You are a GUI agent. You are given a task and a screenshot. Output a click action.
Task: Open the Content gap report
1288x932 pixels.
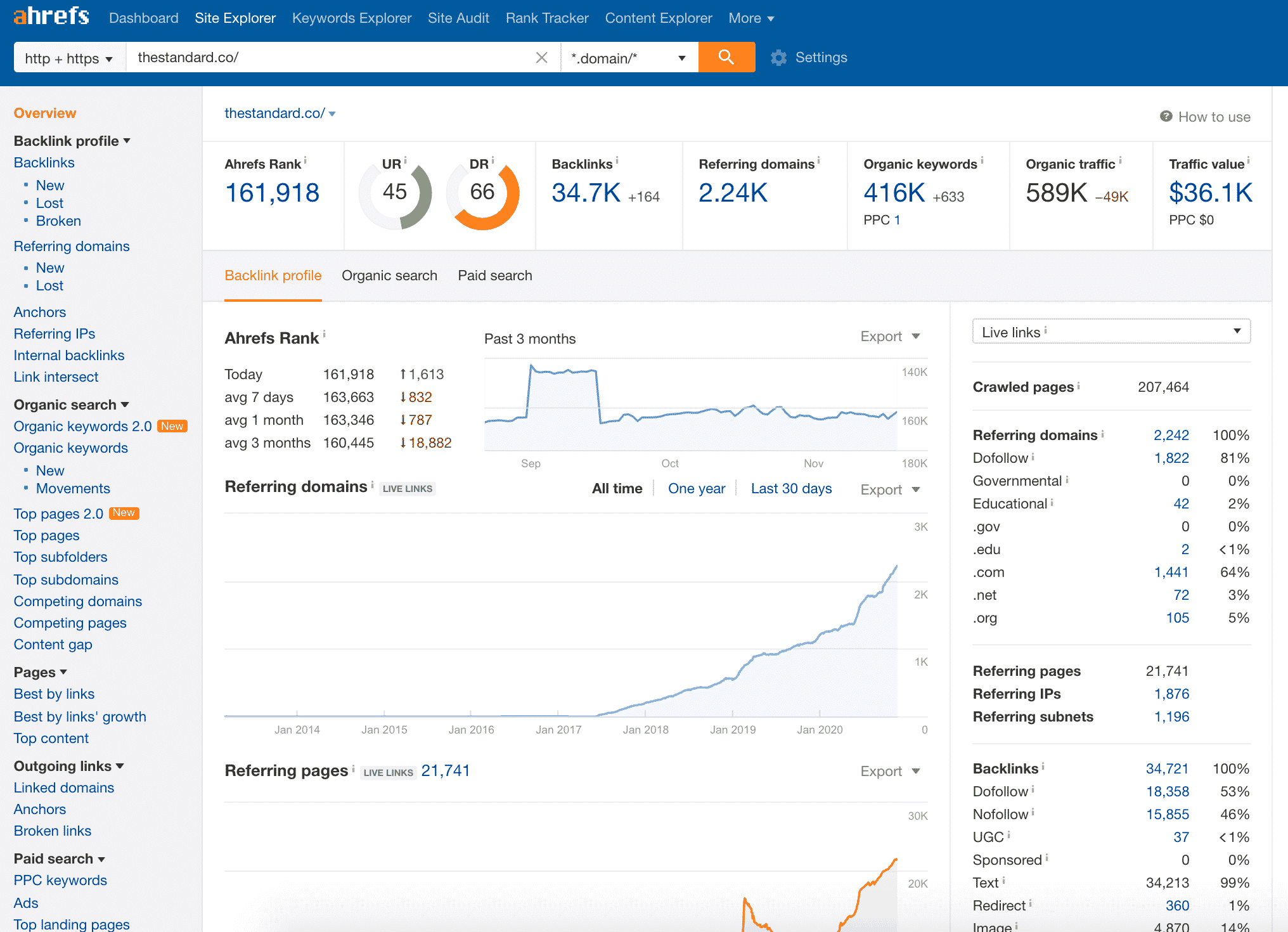pos(53,644)
